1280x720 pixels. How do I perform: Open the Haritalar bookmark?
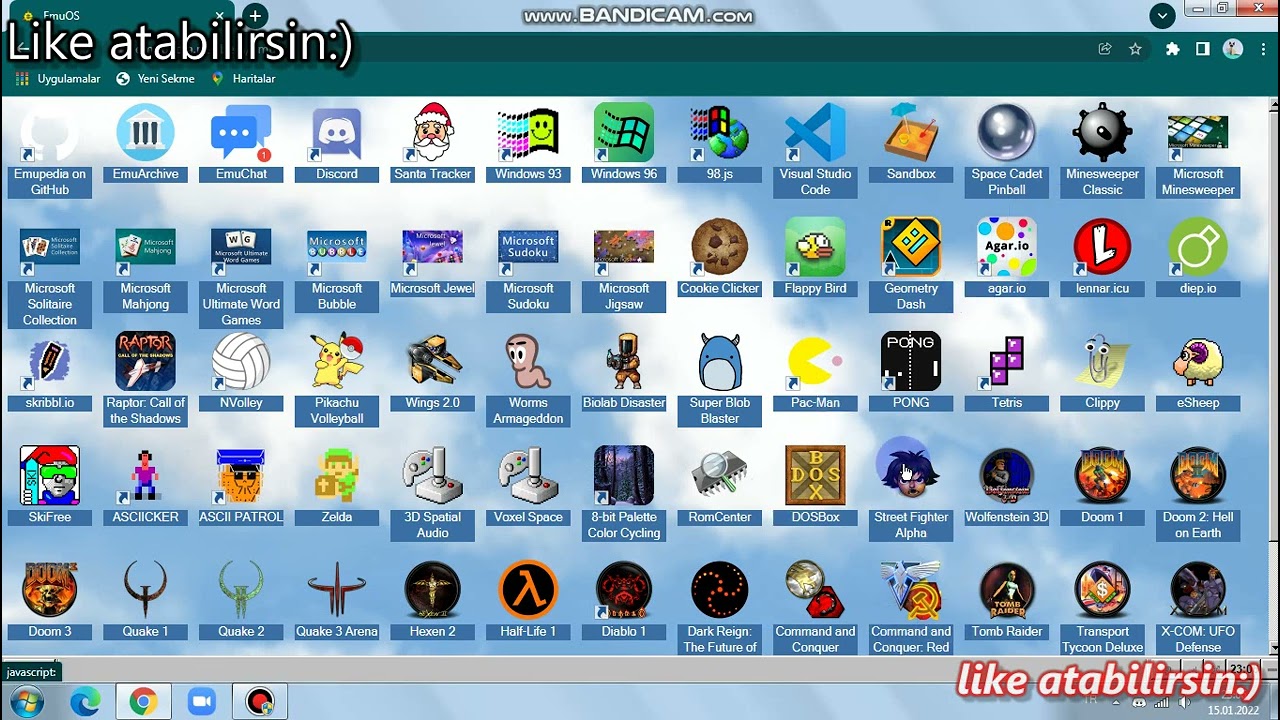point(243,78)
